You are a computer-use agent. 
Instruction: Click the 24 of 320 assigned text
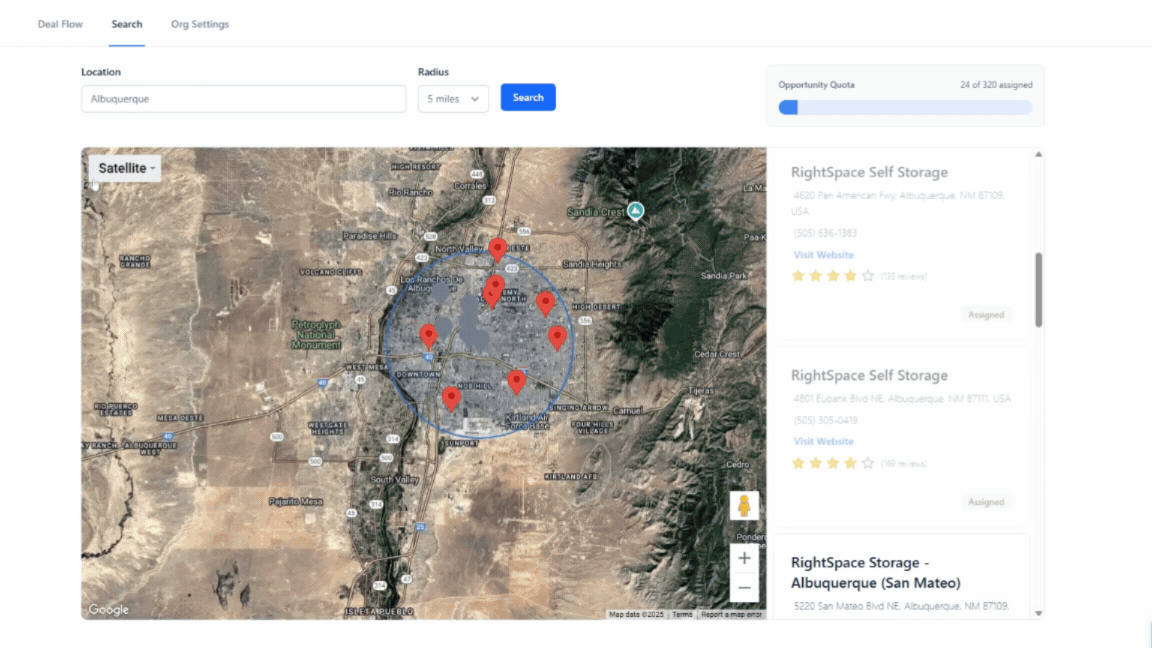pos(996,85)
